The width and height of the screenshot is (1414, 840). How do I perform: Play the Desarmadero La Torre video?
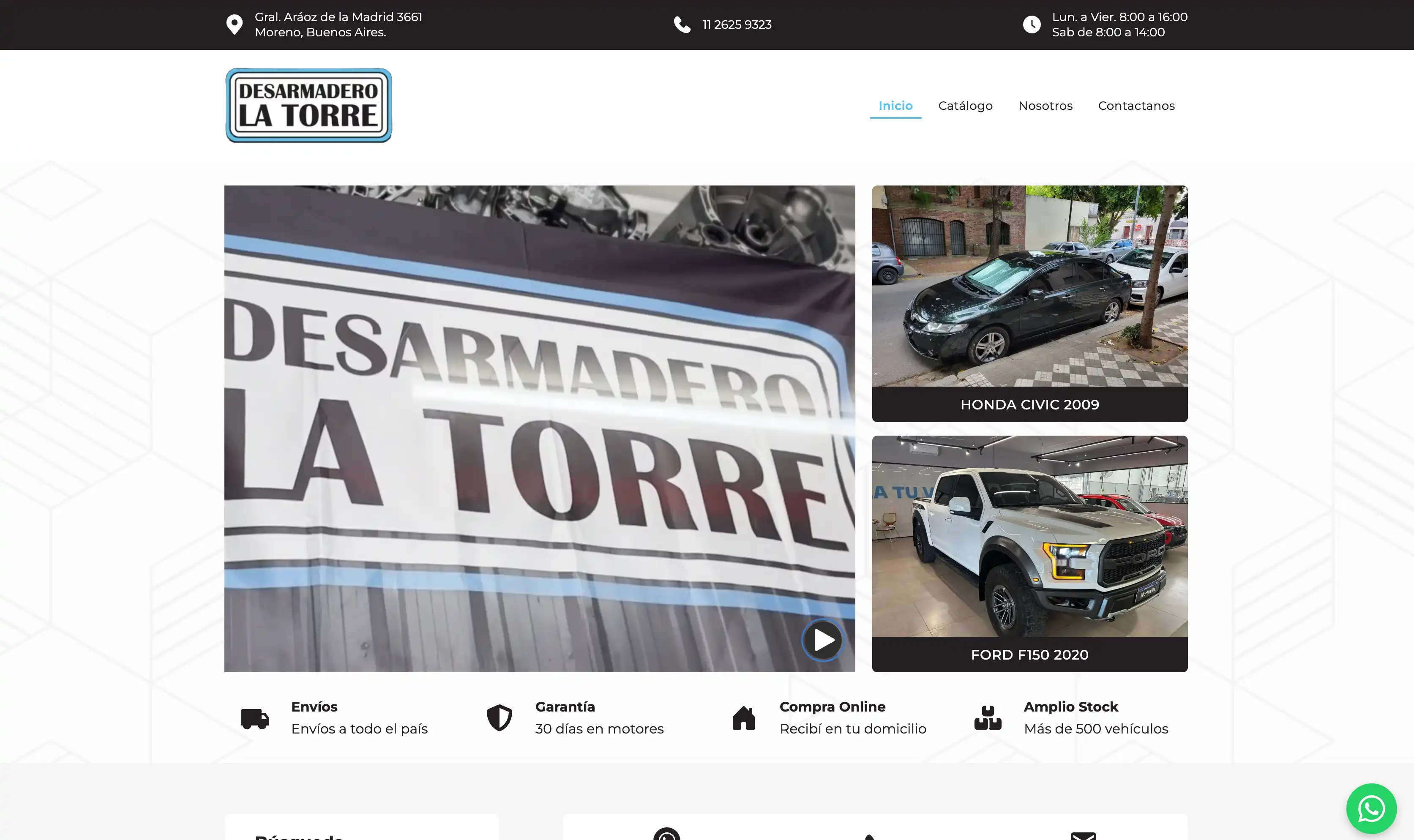pyautogui.click(x=822, y=640)
